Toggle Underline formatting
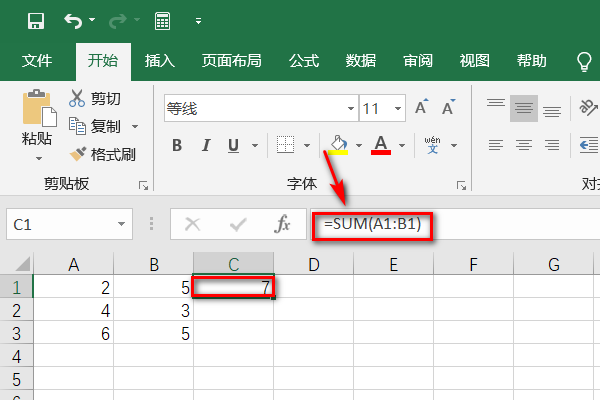This screenshot has height=400, width=600. tap(233, 145)
